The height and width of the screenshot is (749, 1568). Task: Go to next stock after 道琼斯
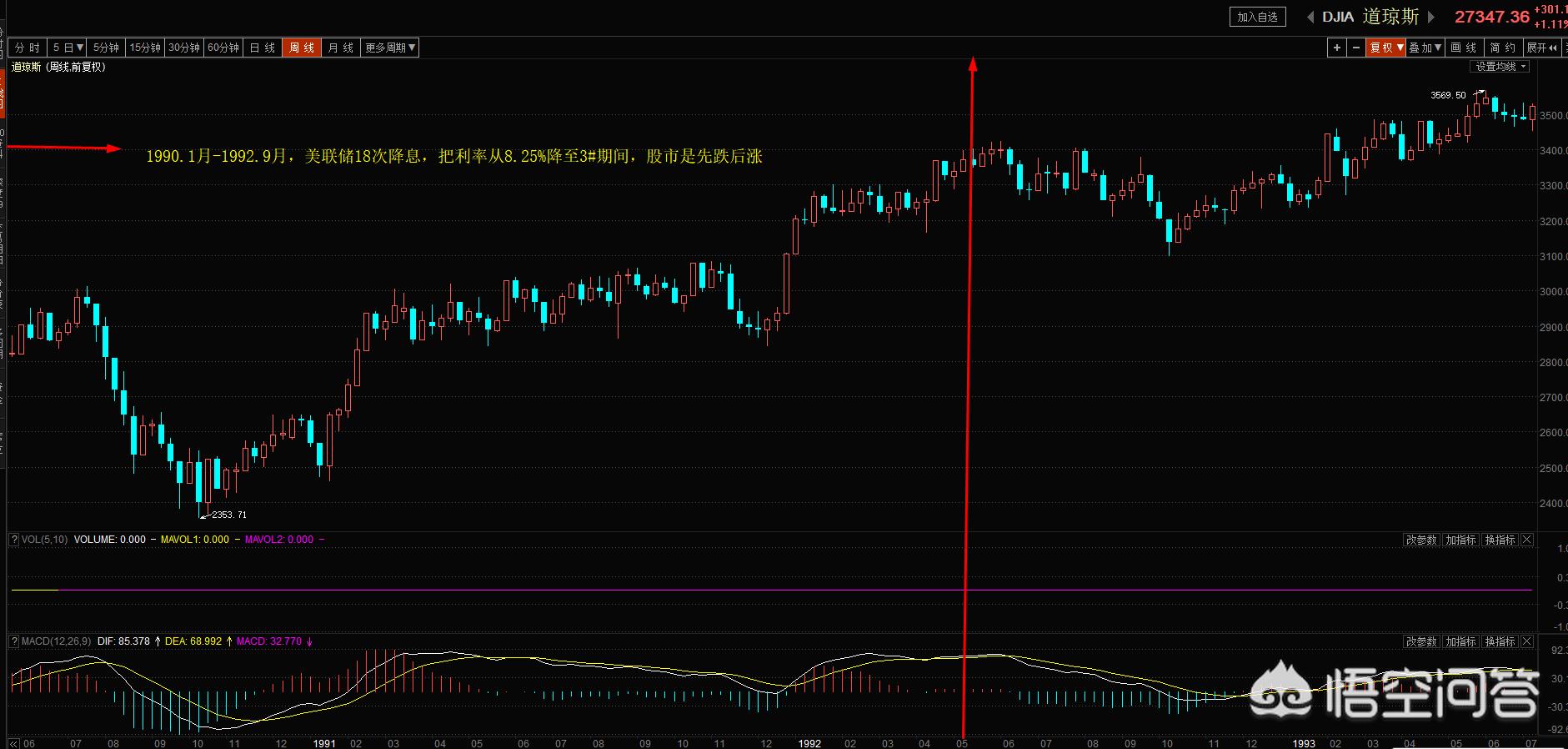1432,17
